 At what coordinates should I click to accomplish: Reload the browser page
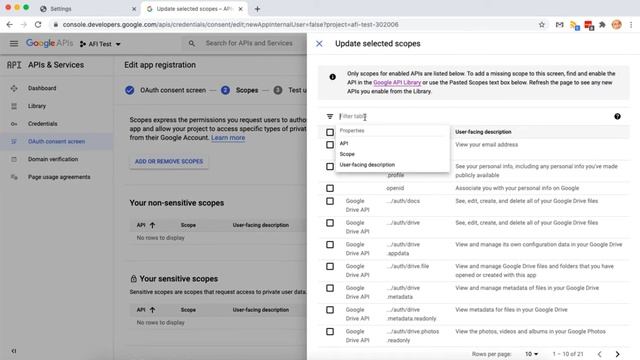point(38,24)
